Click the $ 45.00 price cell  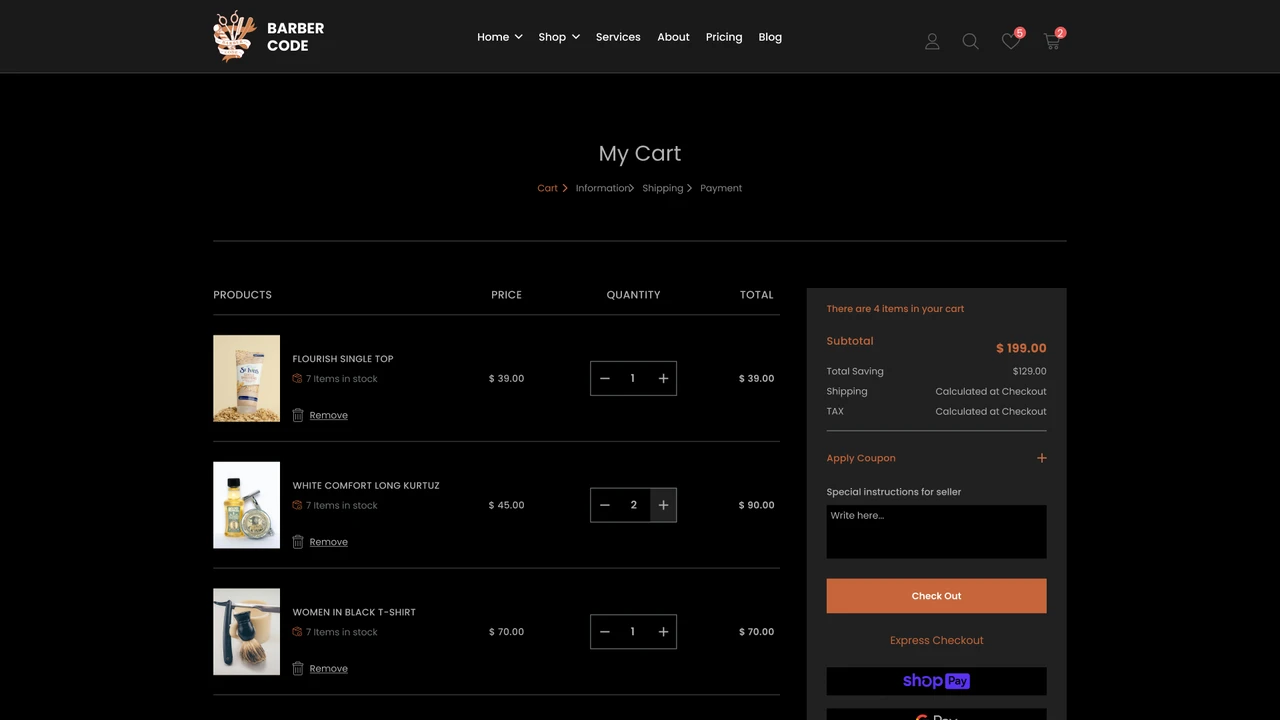point(506,505)
